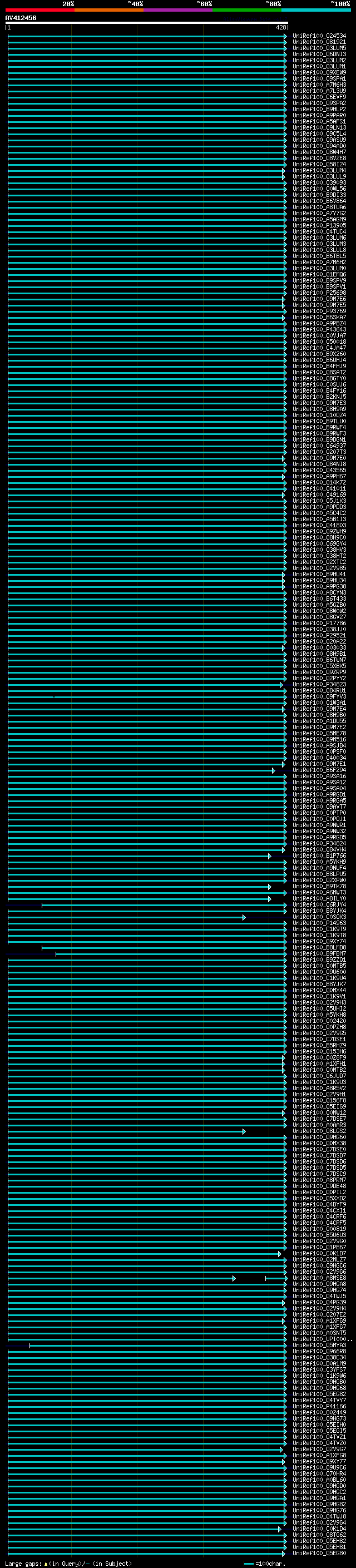Image resolution: width=356 pixels, height=1568 pixels.
Task: Click the UniRef100_P34824 label
Action: 319,844
